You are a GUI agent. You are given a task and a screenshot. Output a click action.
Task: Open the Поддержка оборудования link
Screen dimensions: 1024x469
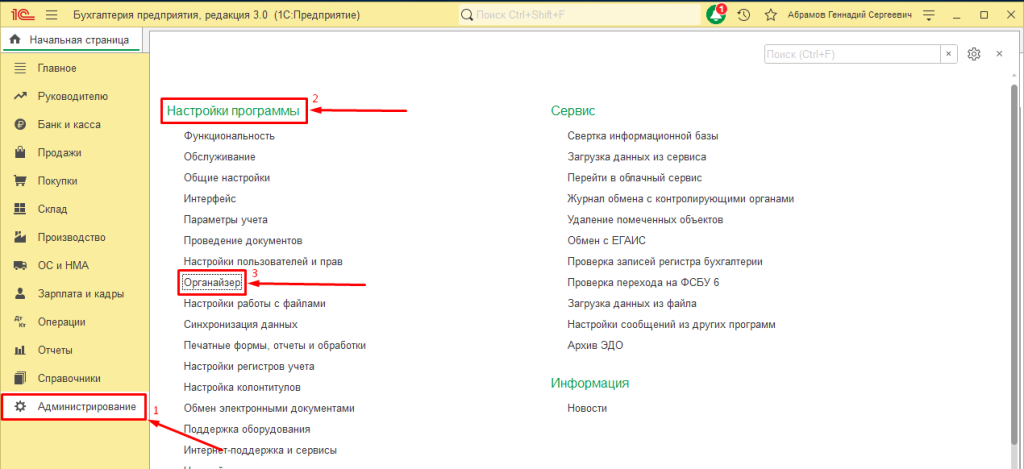[x=247, y=429]
